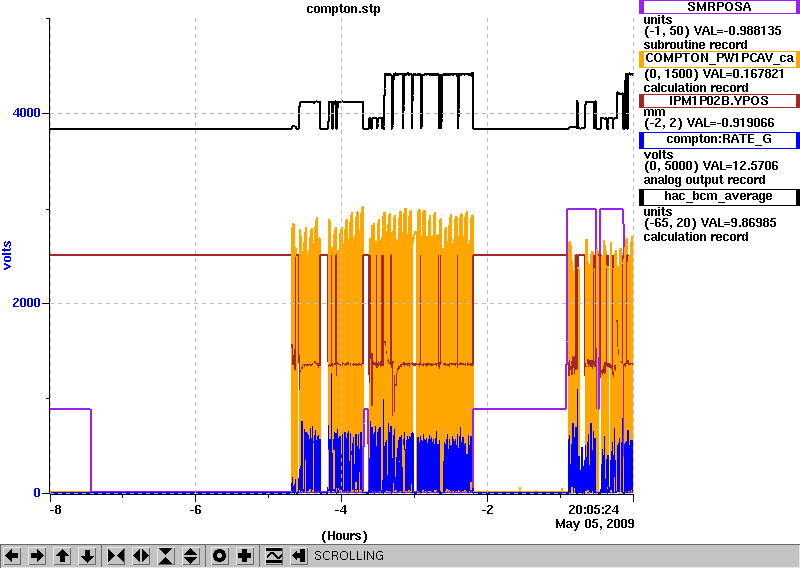This screenshot has height=568, width=800.
Task: Click the (Hours) x-axis title
Action: [344, 536]
